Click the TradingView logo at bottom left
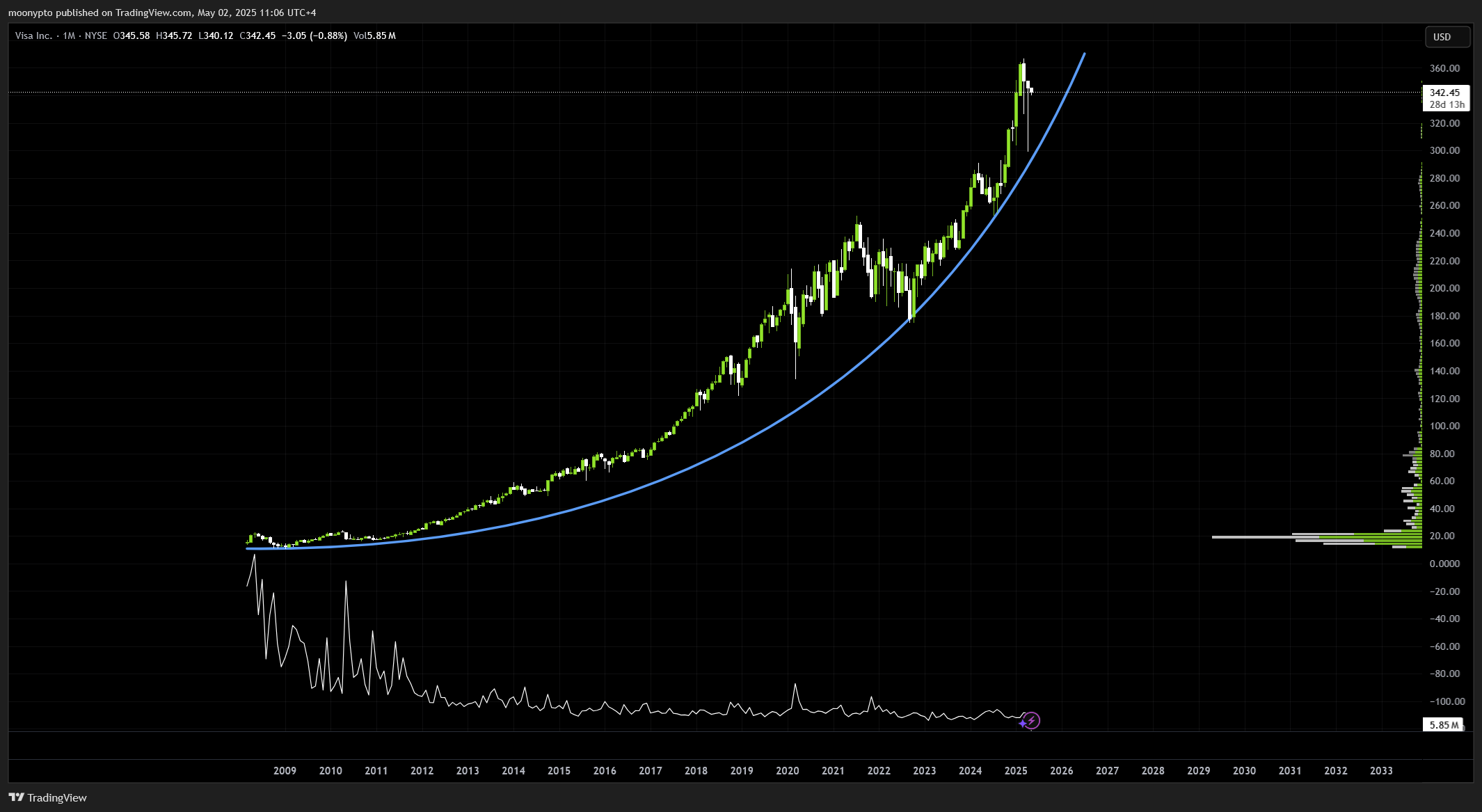 [x=48, y=797]
